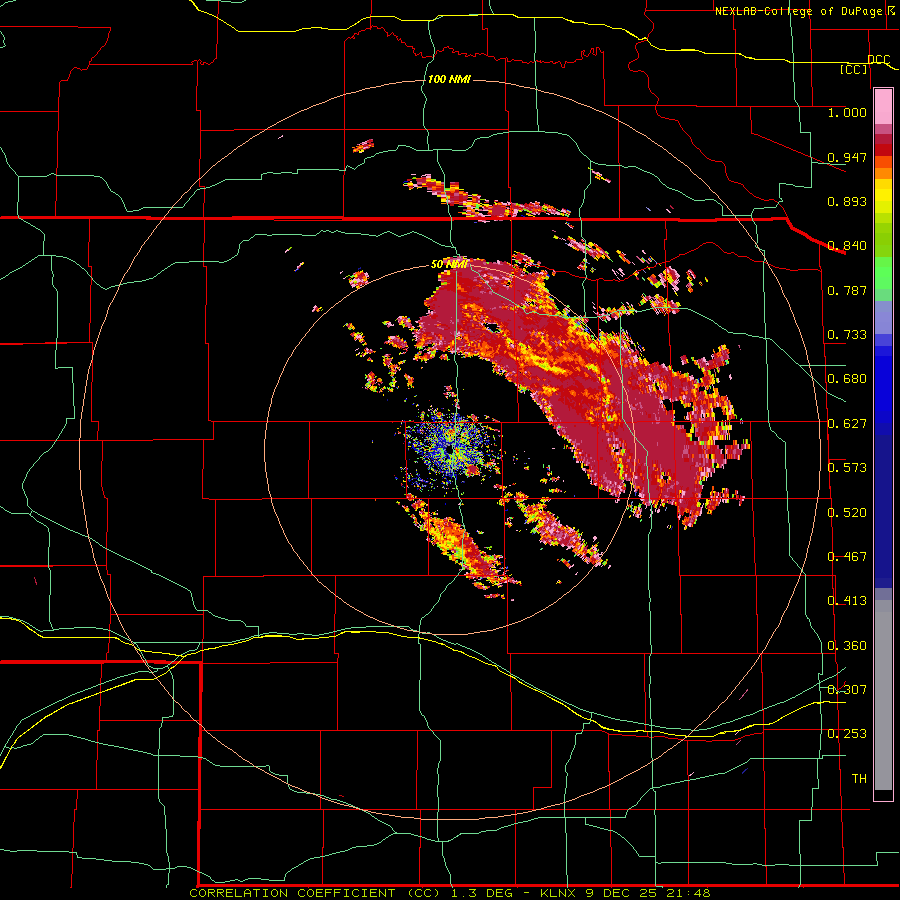Image resolution: width=900 pixels, height=900 pixels.
Task: Select the 0.893 legend value
Action: (x=847, y=201)
